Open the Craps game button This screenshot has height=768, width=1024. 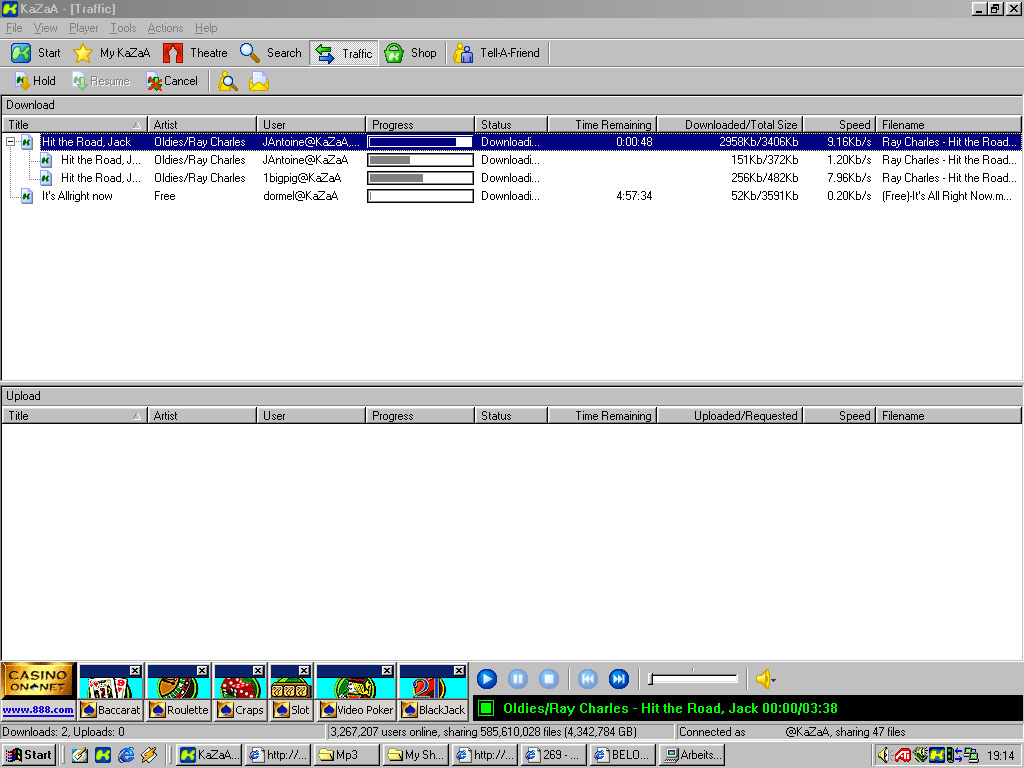click(x=240, y=710)
